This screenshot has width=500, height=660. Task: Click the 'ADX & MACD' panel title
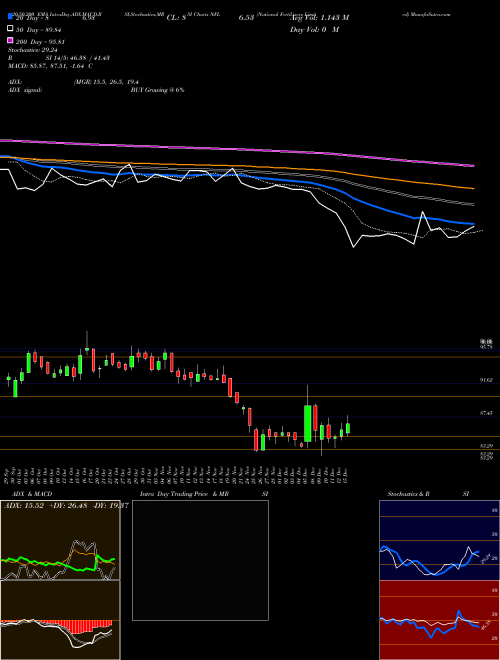tap(32, 494)
